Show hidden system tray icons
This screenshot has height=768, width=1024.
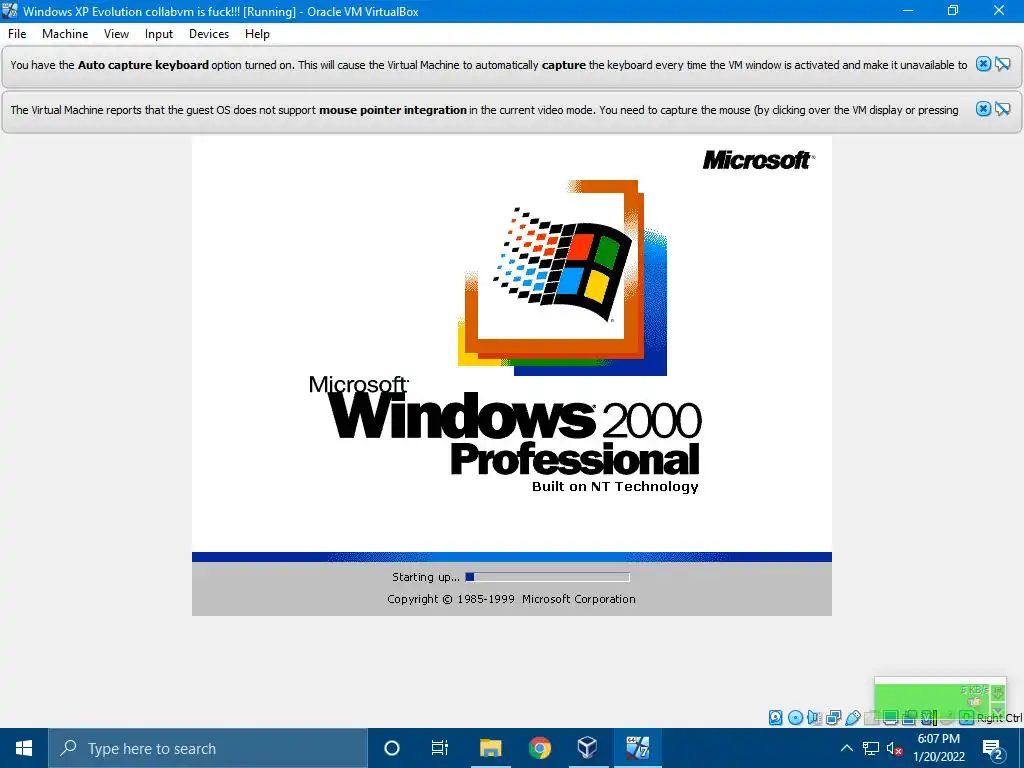click(x=846, y=748)
